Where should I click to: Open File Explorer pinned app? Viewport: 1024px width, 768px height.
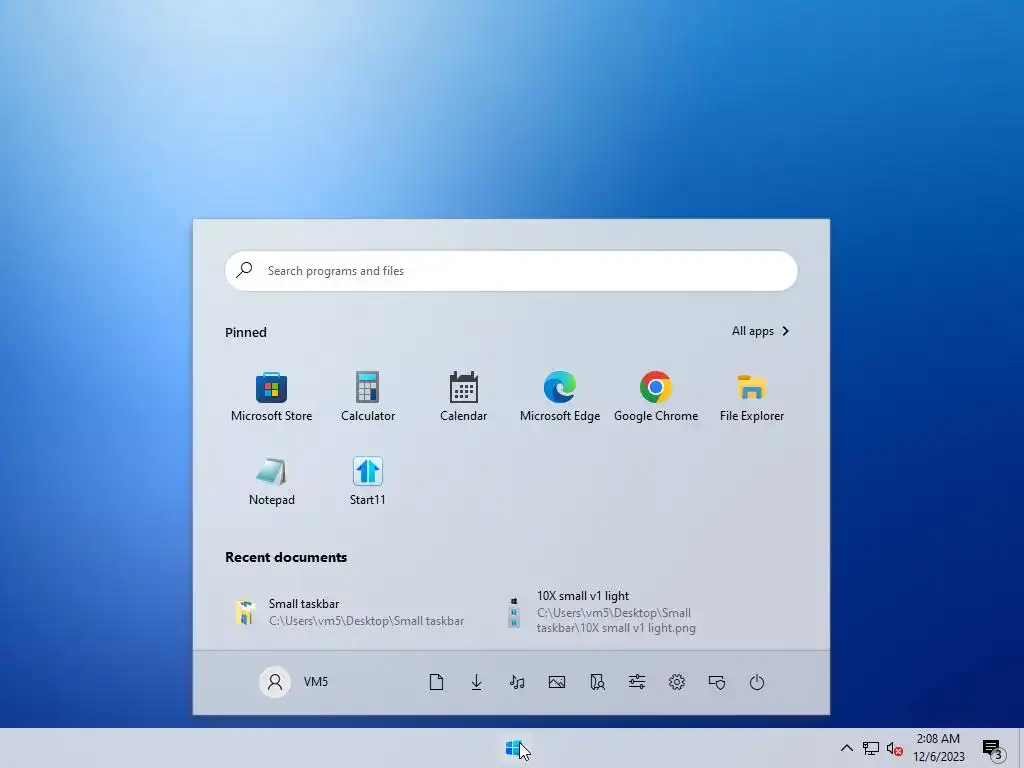pos(752,397)
